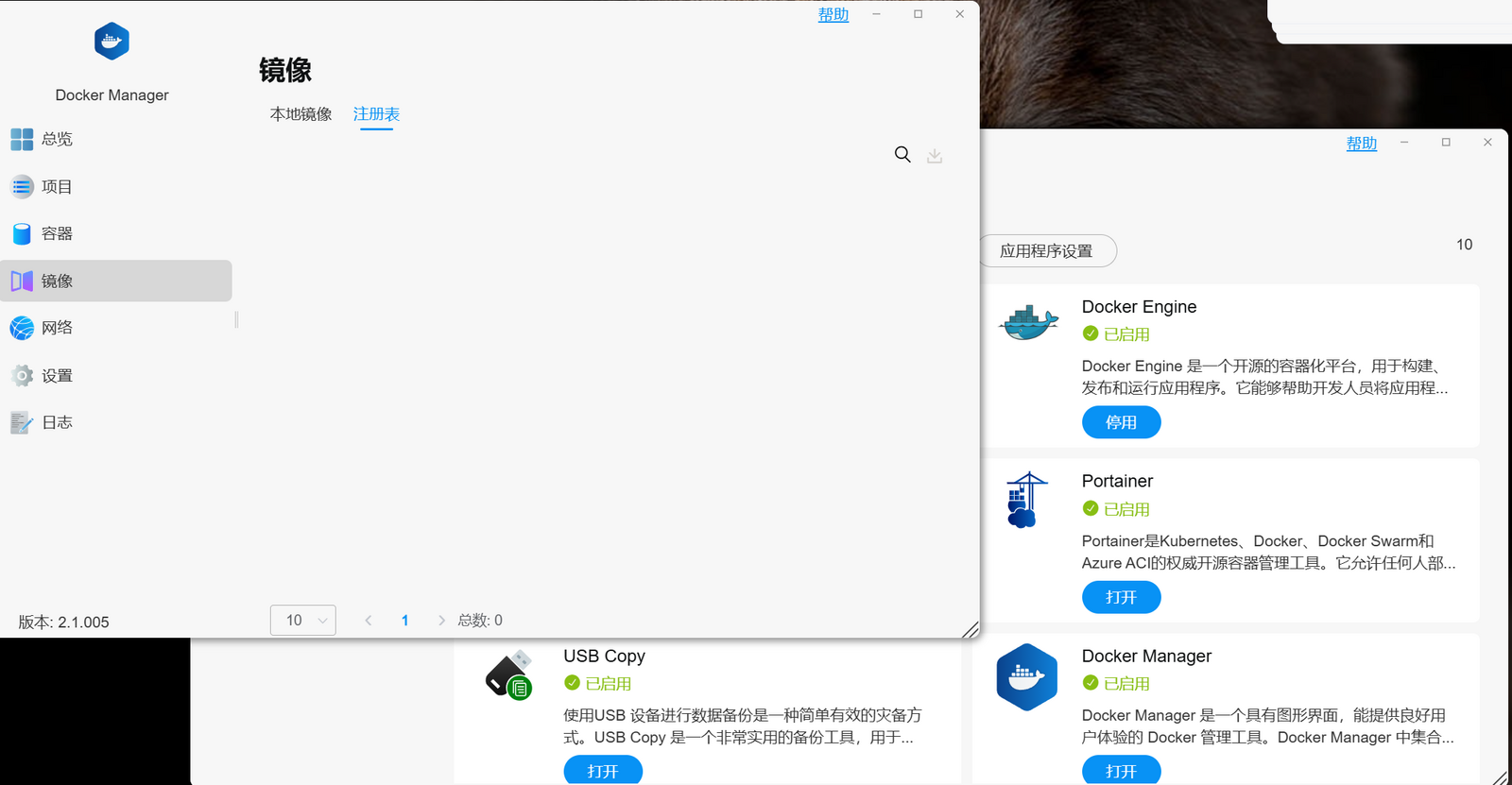Click the Docker Manager app card icon

pyautogui.click(x=1026, y=677)
